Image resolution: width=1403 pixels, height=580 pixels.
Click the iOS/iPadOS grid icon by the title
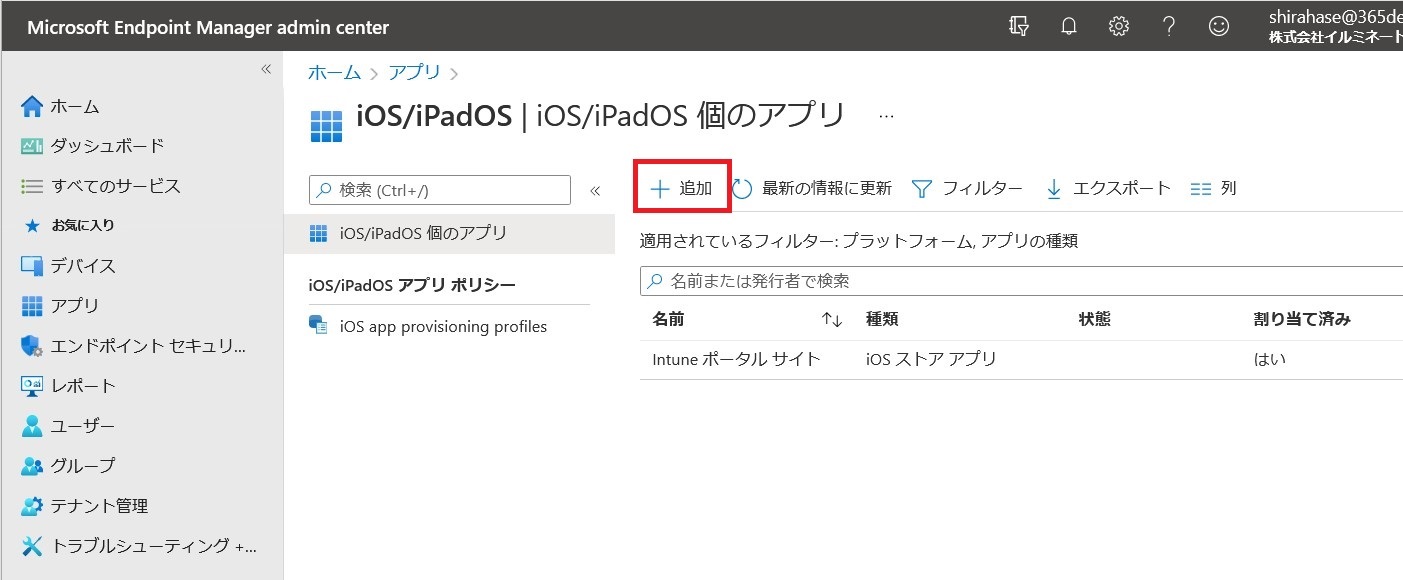click(326, 124)
